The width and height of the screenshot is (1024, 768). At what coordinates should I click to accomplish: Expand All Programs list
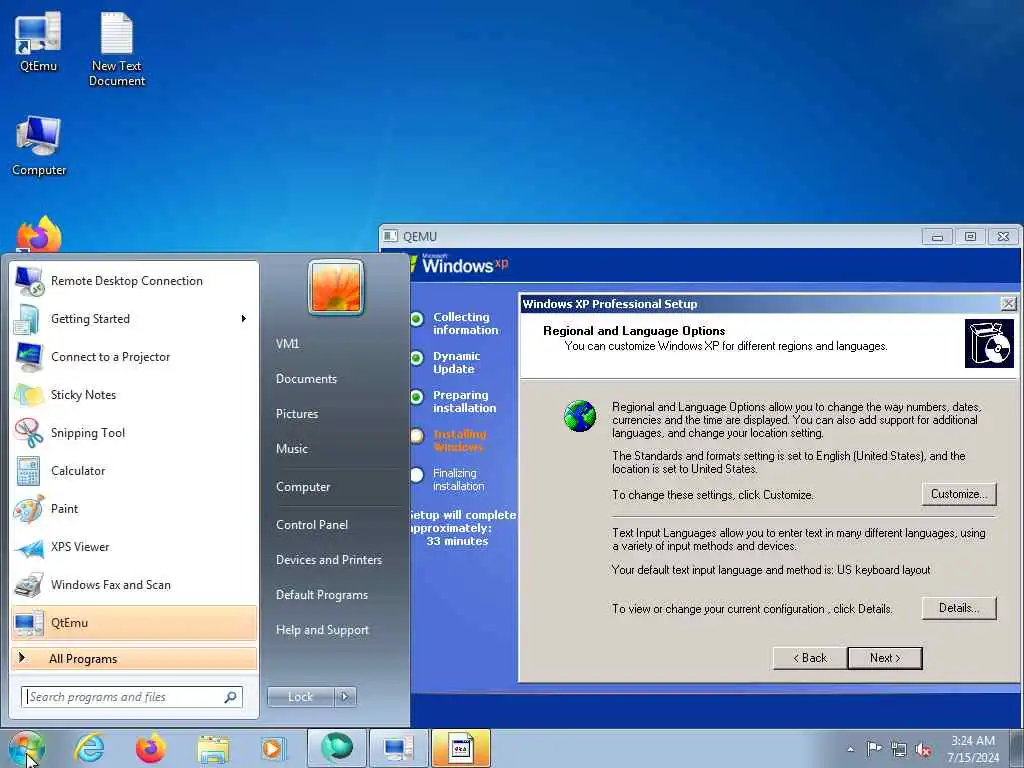coord(134,658)
